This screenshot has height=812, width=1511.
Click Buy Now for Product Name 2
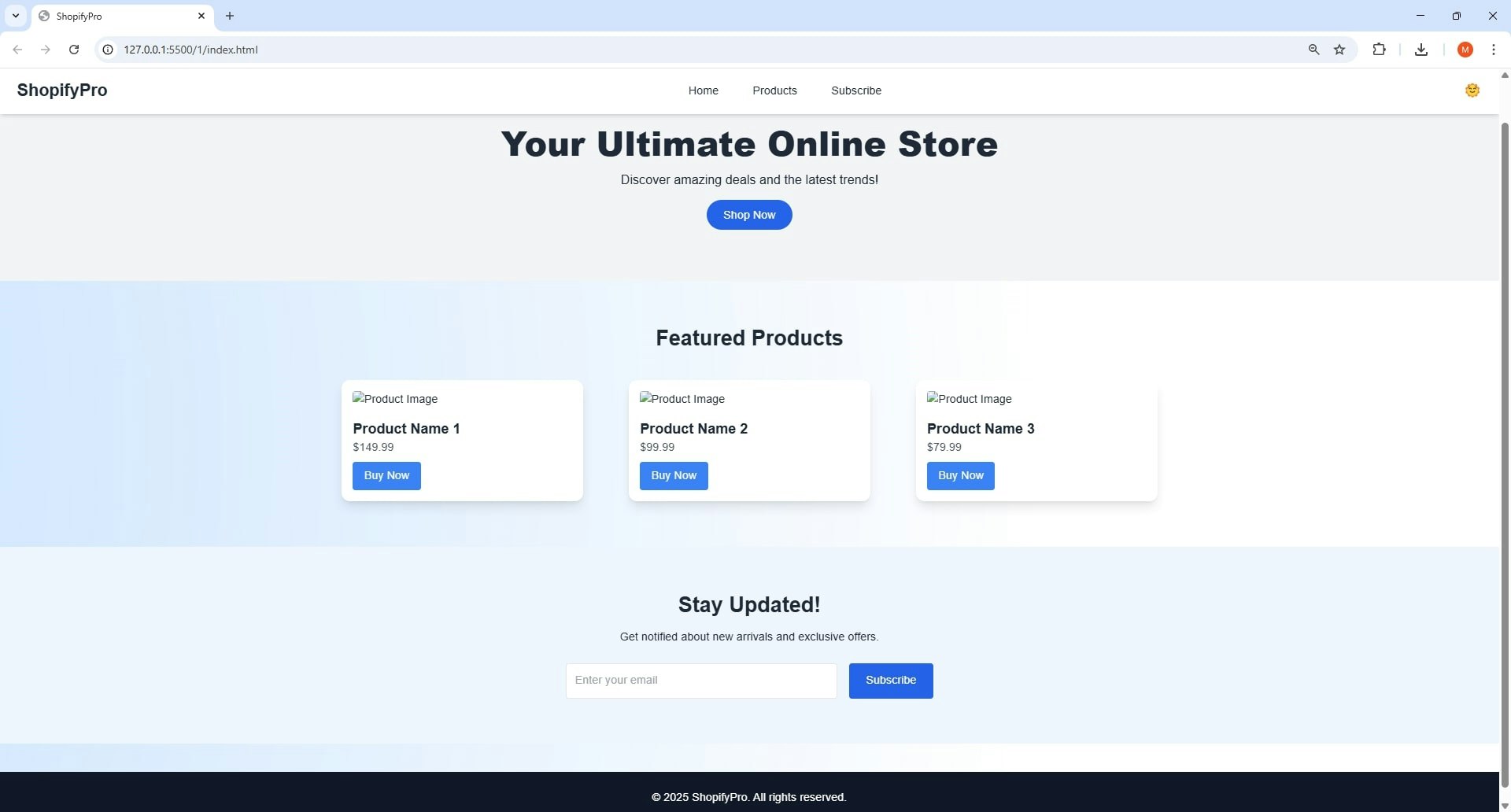pos(674,475)
